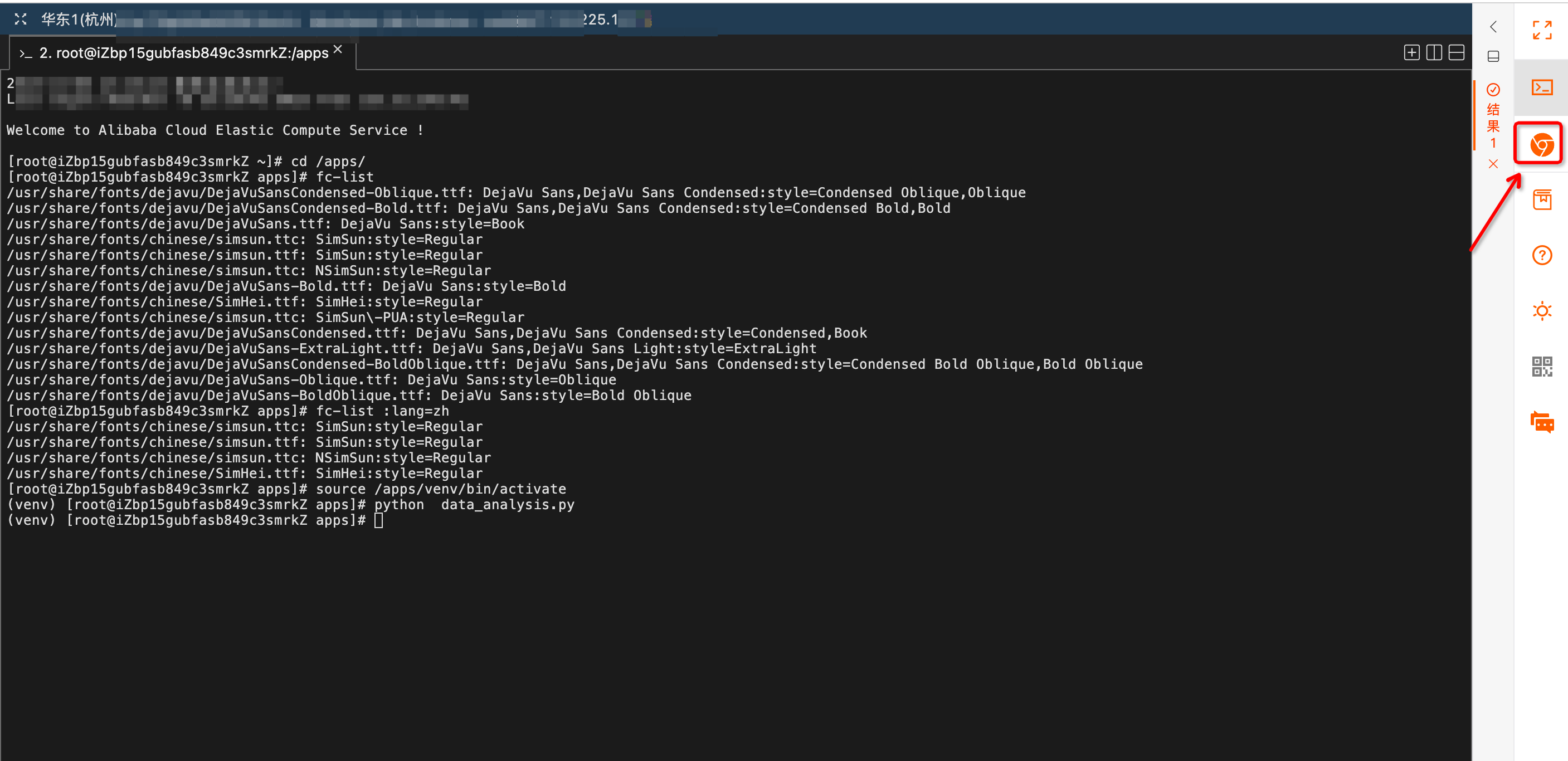
Task: Click the terminal cursor at the prompt
Action: pyautogui.click(x=378, y=520)
